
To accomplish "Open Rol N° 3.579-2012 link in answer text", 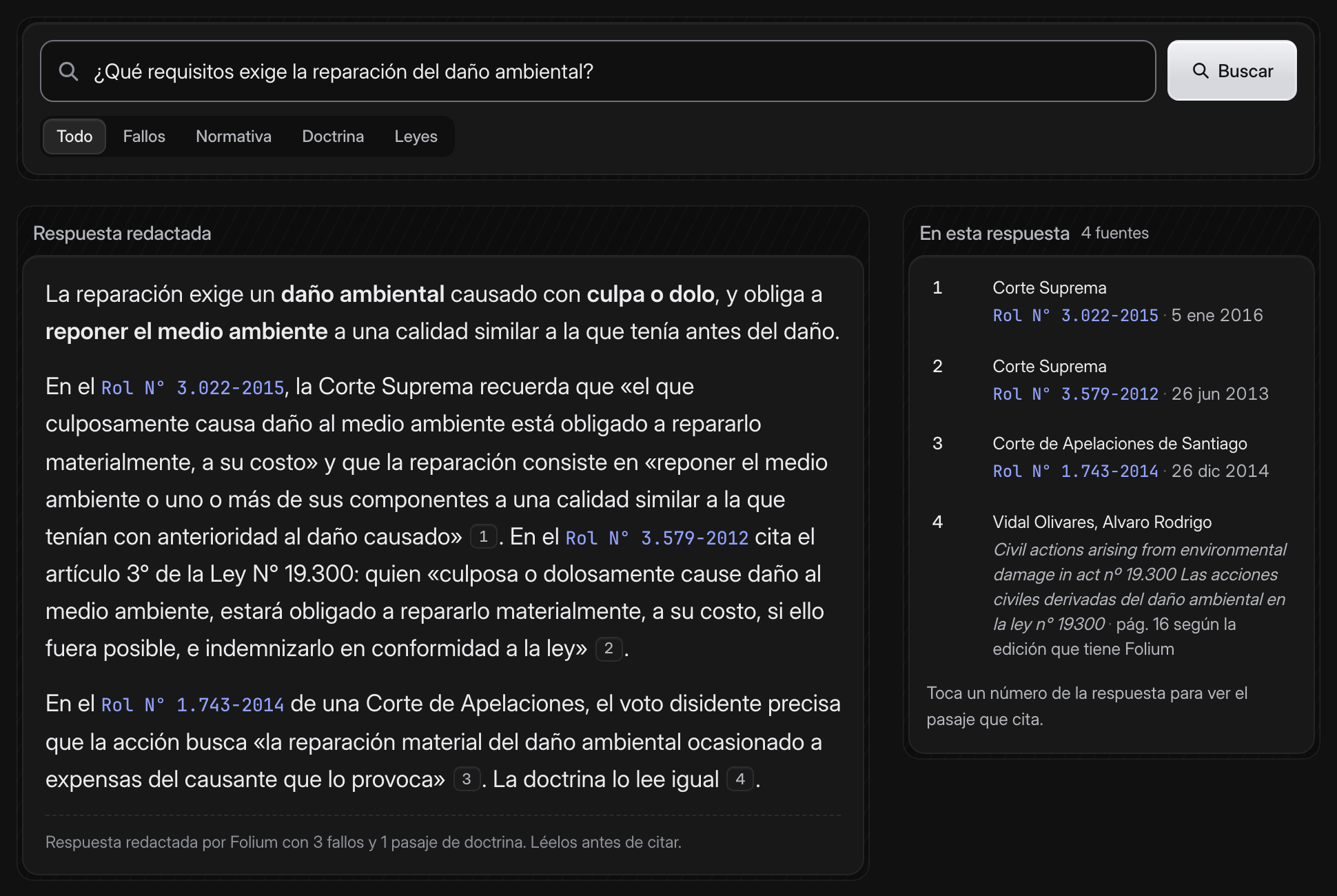I will click(x=657, y=538).
